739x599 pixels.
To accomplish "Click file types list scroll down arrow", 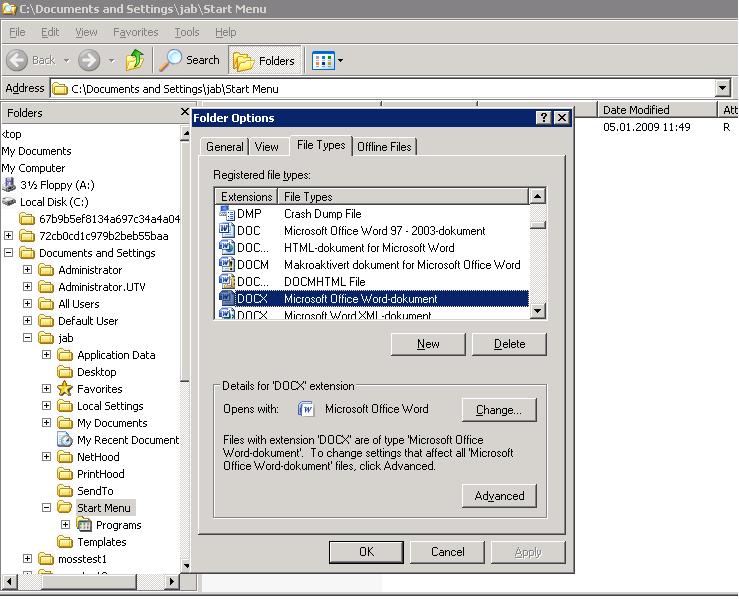I will (x=537, y=311).
